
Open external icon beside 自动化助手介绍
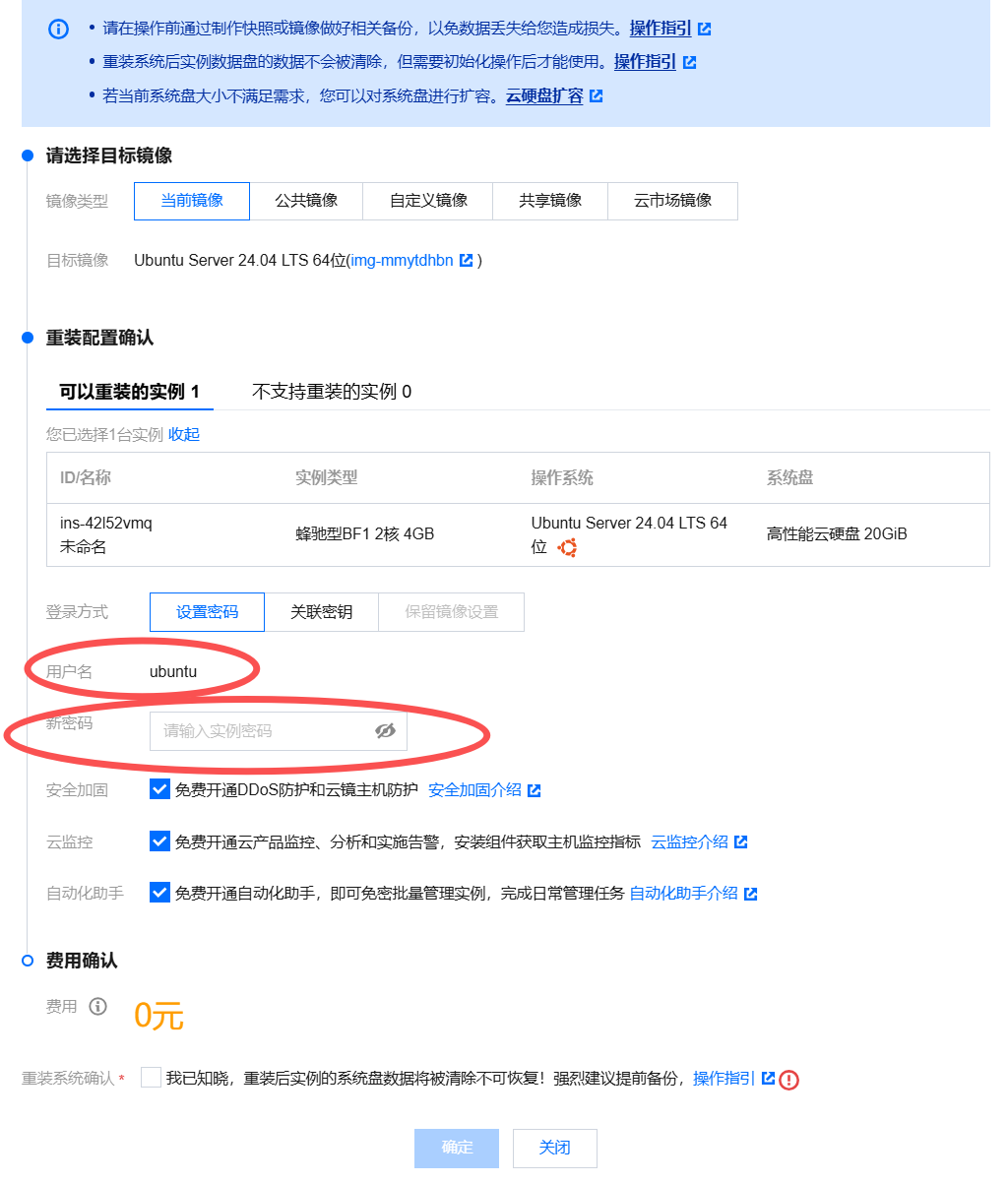tap(751, 894)
